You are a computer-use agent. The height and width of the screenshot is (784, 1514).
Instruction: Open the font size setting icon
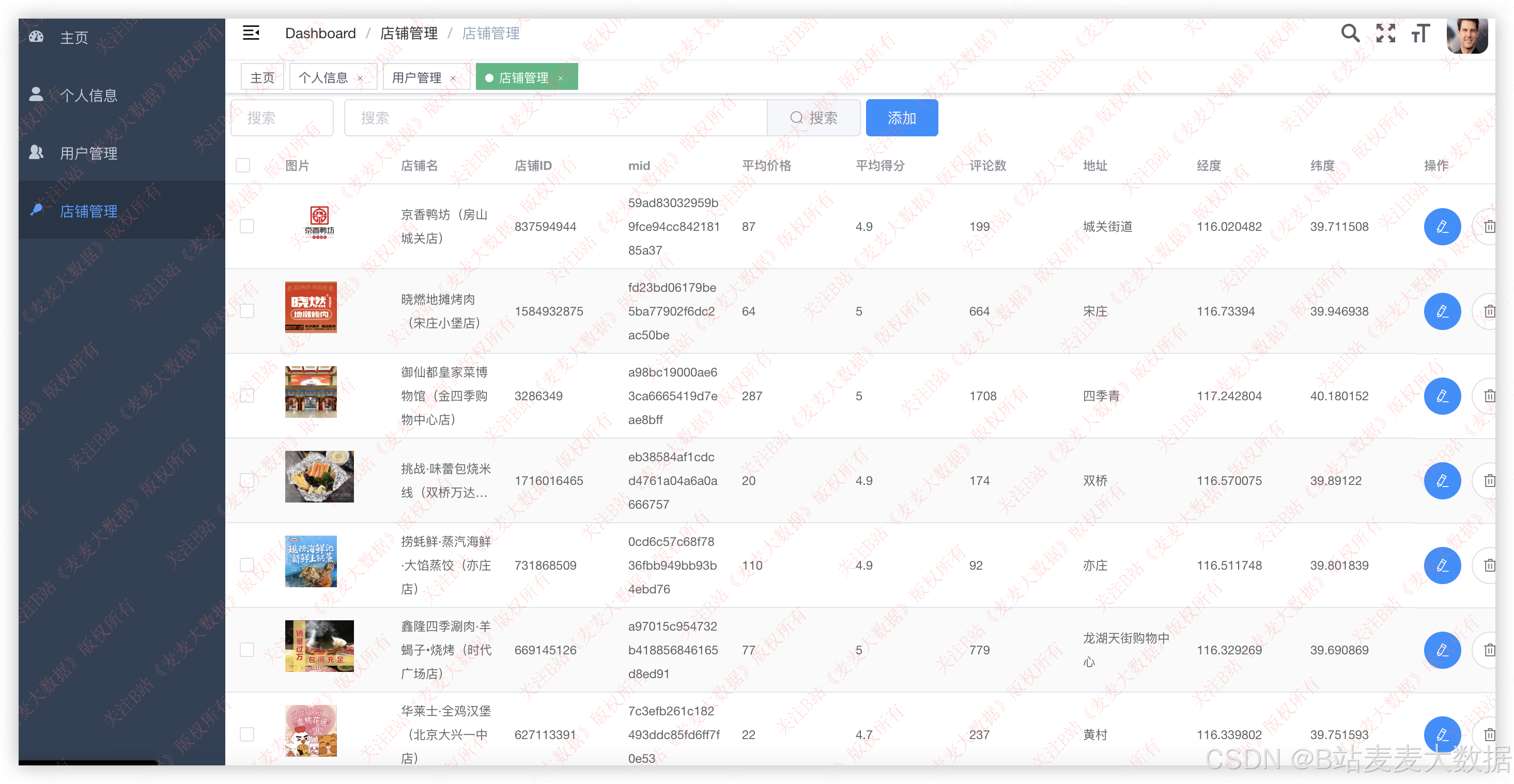point(1420,34)
